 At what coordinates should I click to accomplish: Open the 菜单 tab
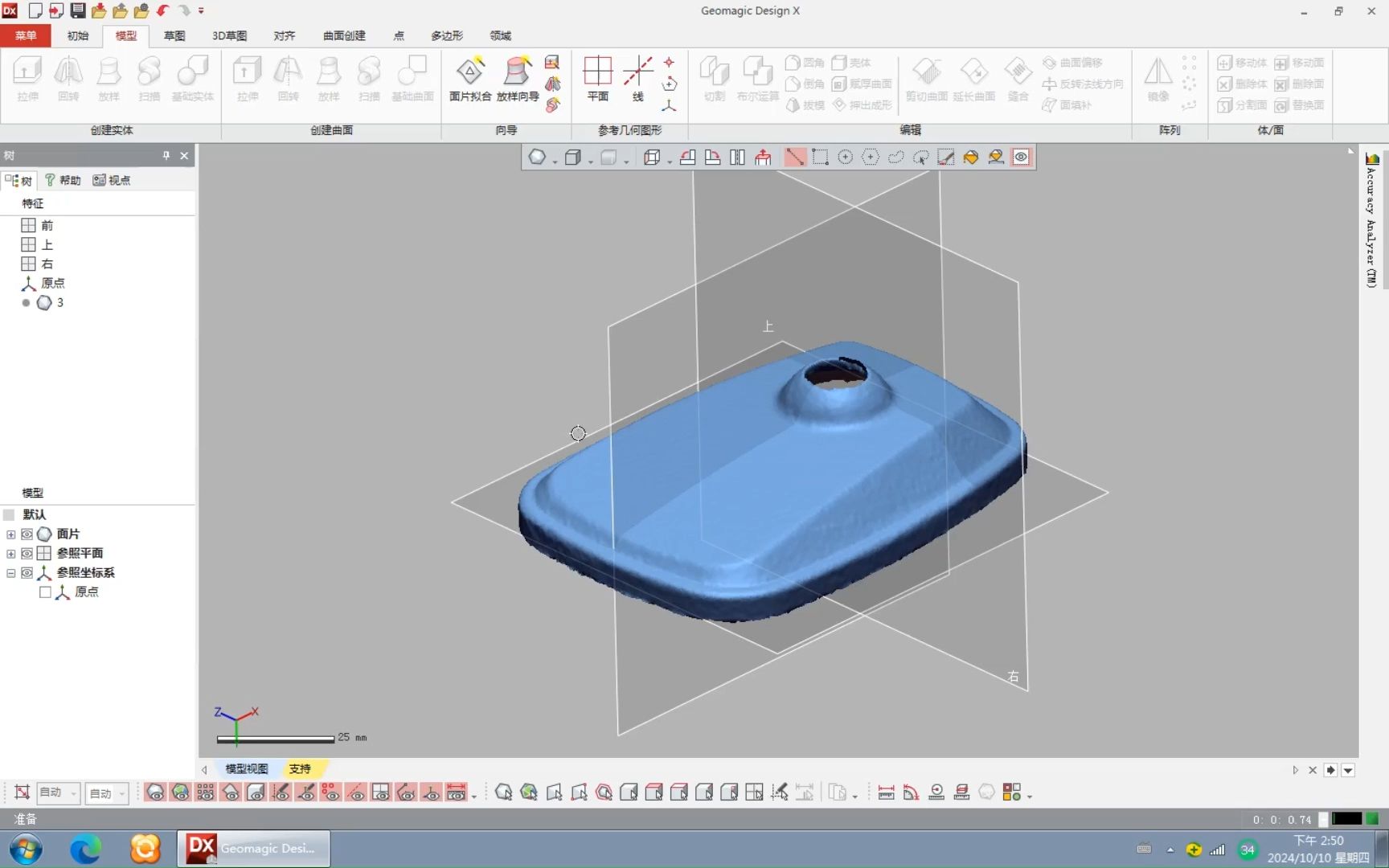click(x=25, y=35)
